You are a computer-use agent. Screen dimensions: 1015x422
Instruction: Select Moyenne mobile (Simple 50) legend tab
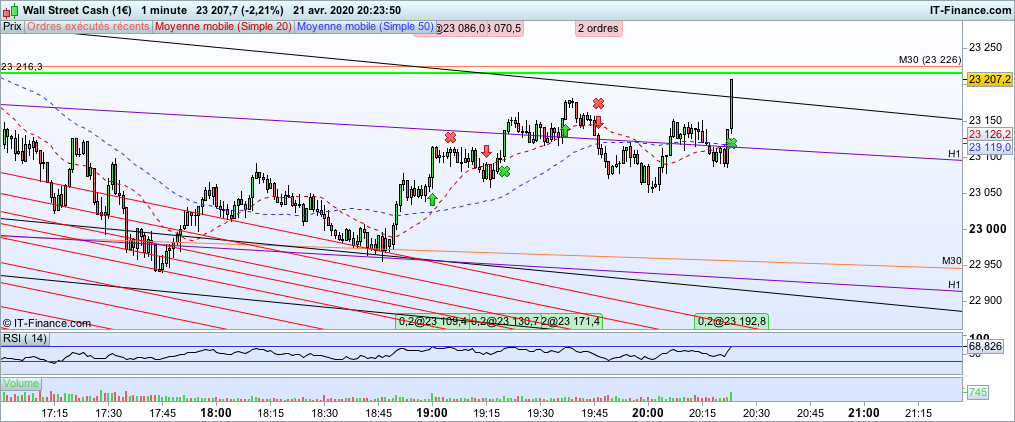point(364,27)
